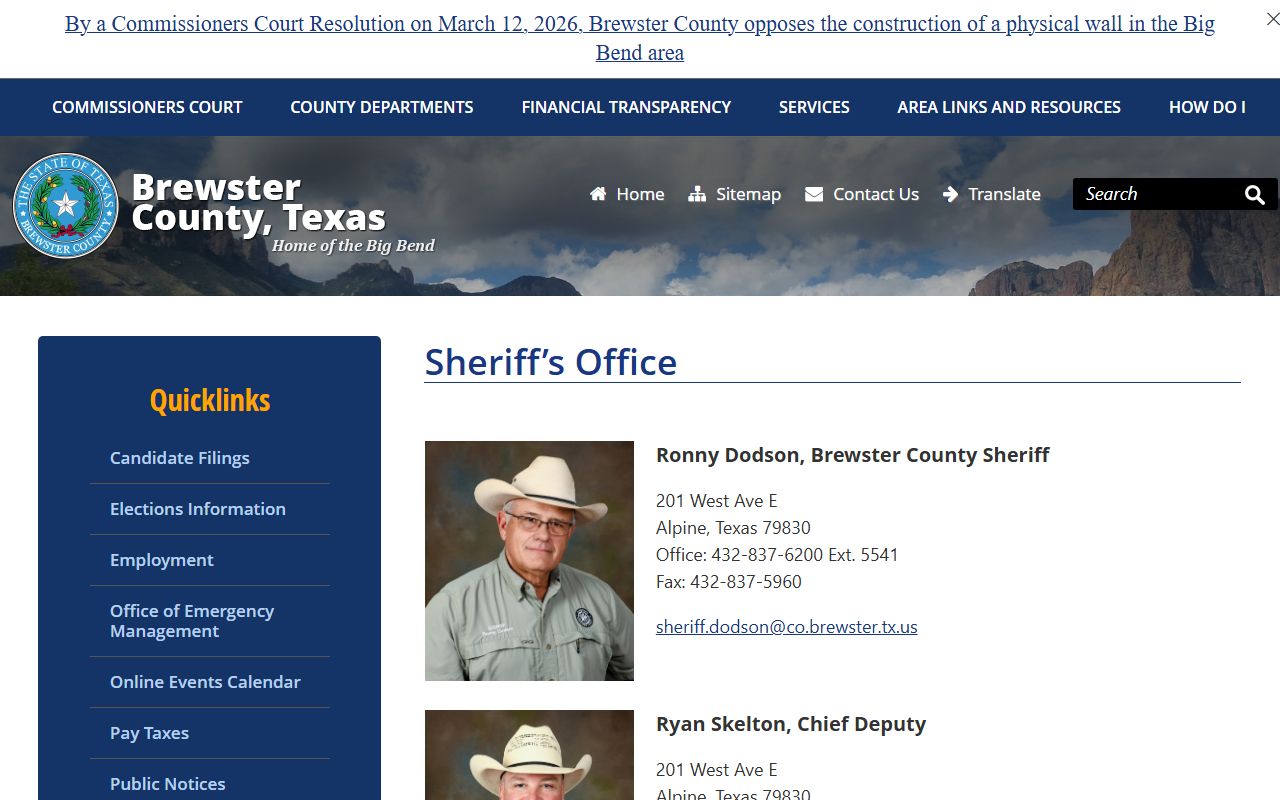Open Office of Emergency Management quicklink
The height and width of the screenshot is (800, 1280).
(x=192, y=621)
